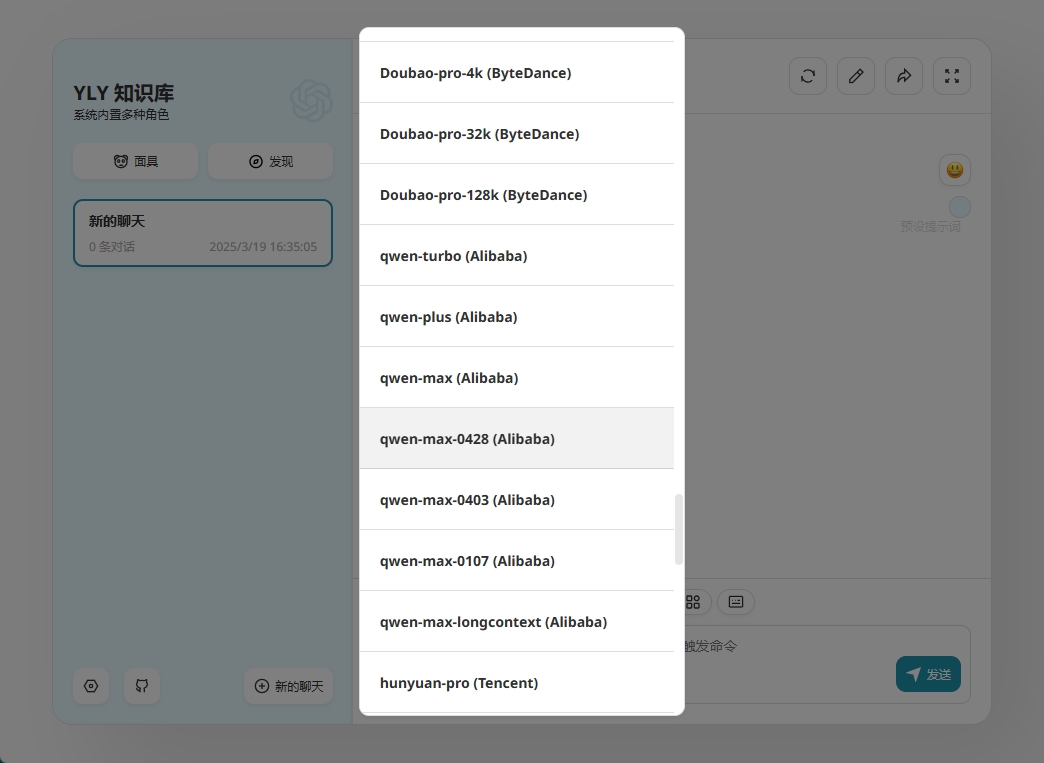Open settings via the hexagon gear icon
Image resolution: width=1044 pixels, height=763 pixels.
91,686
